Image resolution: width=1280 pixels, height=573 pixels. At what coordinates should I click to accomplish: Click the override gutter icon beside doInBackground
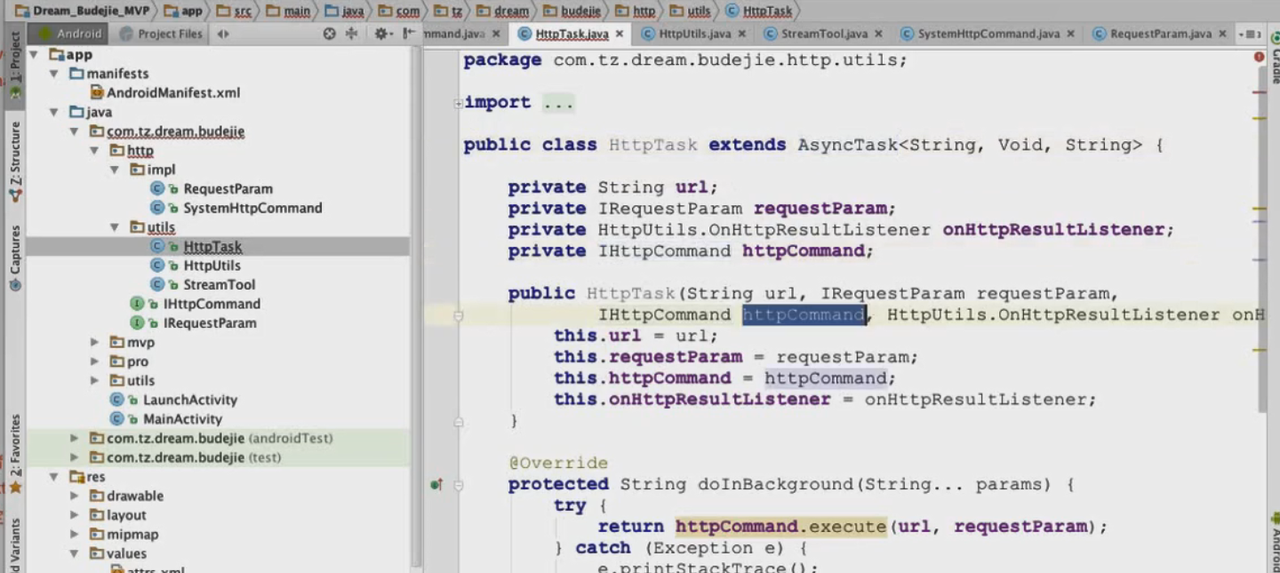pos(436,485)
